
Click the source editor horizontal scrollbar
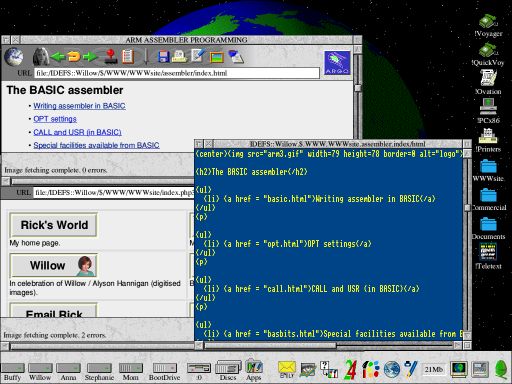[x=270, y=346]
